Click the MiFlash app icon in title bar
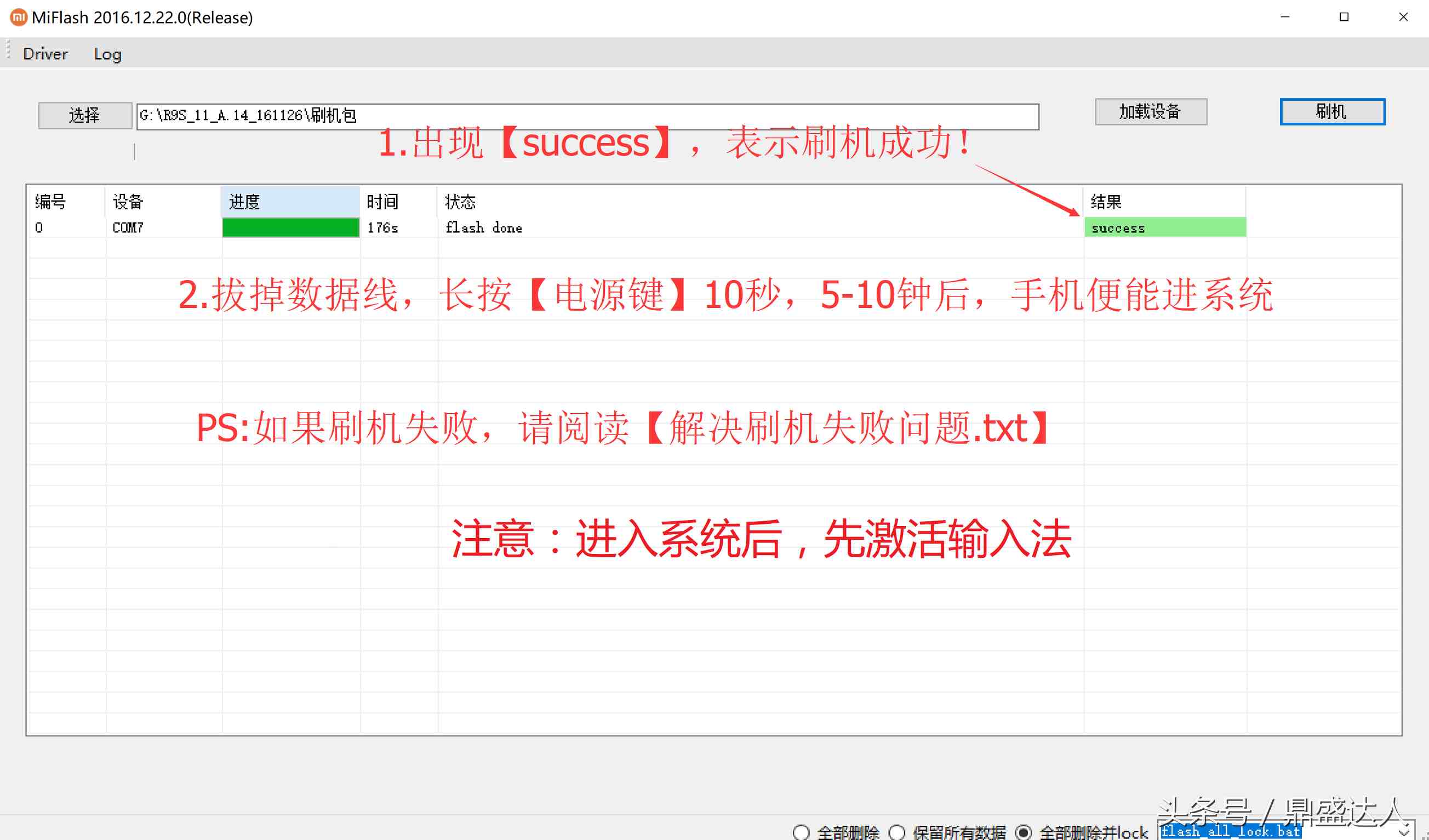Screen dimensions: 1429x840 point(18,18)
